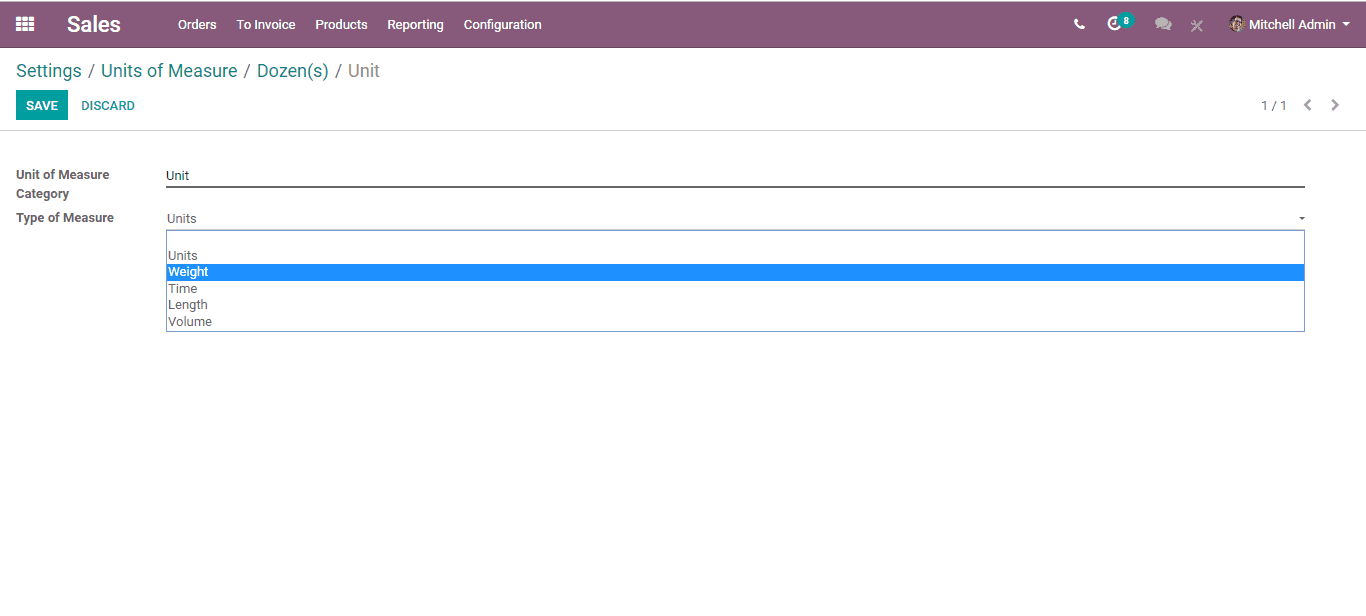Open the Reporting menu
Image resolution: width=1366 pixels, height=616 pixels.
pyautogui.click(x=415, y=24)
